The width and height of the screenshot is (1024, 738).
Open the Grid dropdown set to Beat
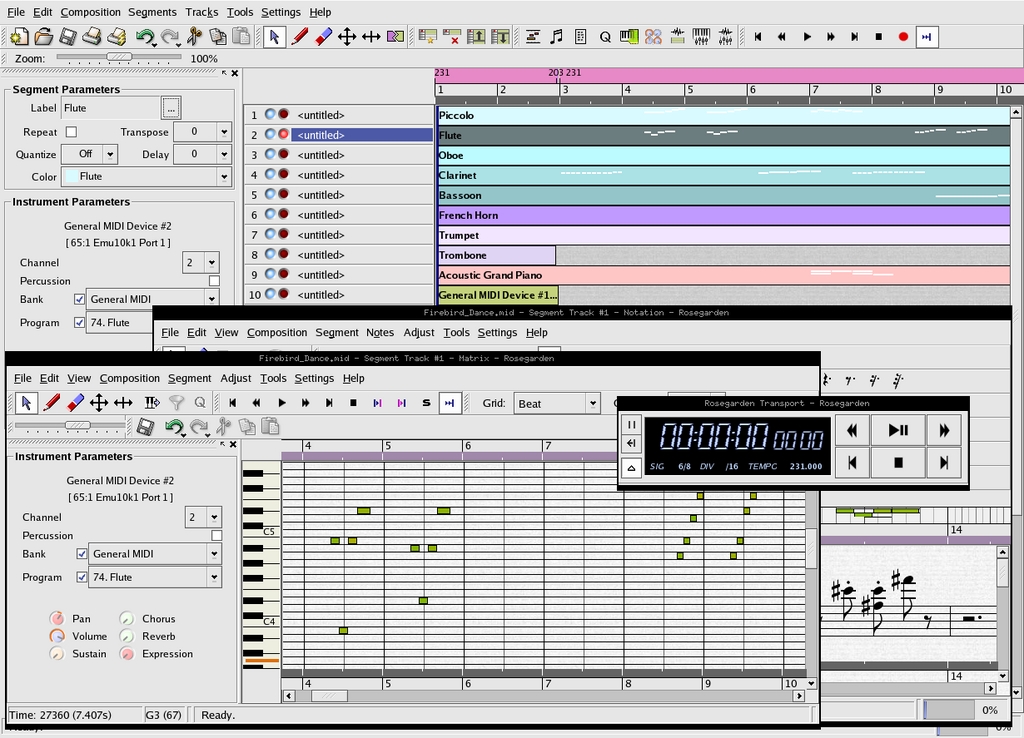tap(556, 404)
